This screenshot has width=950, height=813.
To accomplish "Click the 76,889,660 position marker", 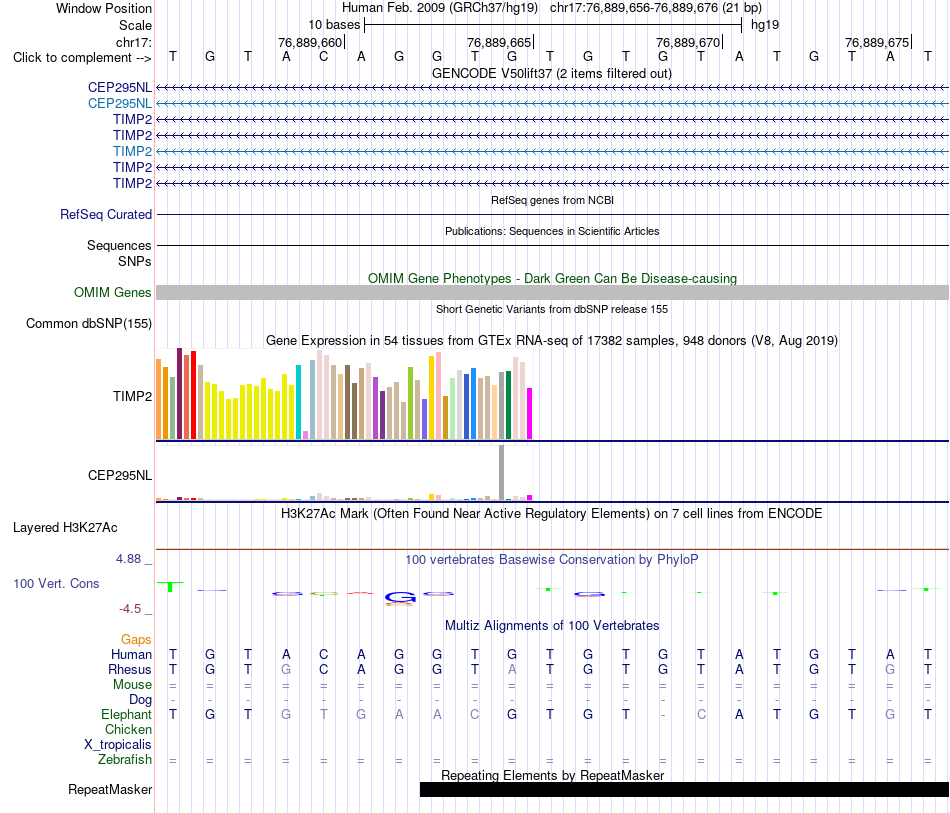I will (310, 42).
